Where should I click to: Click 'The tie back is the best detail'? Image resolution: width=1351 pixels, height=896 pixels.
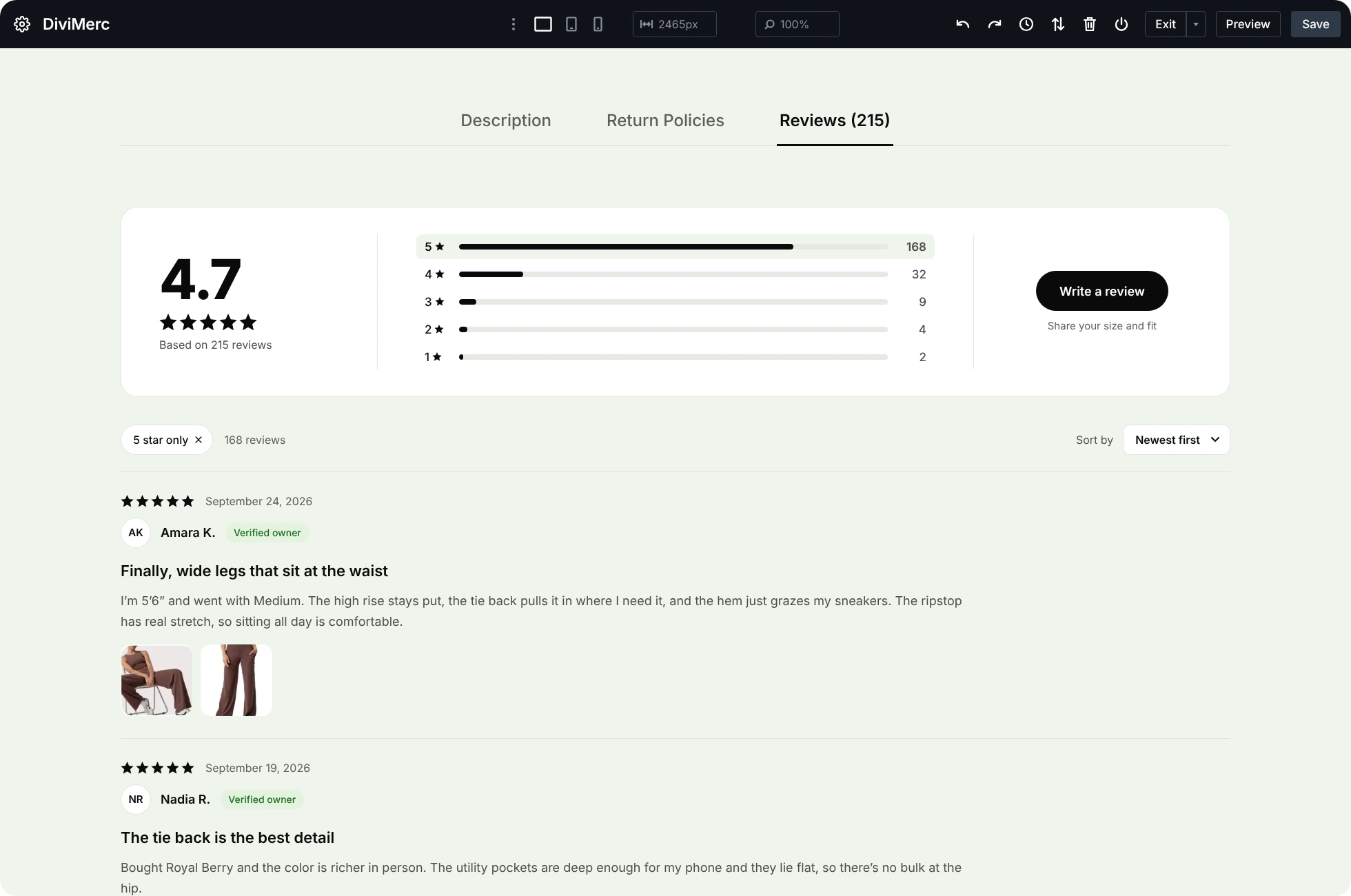[227, 837]
